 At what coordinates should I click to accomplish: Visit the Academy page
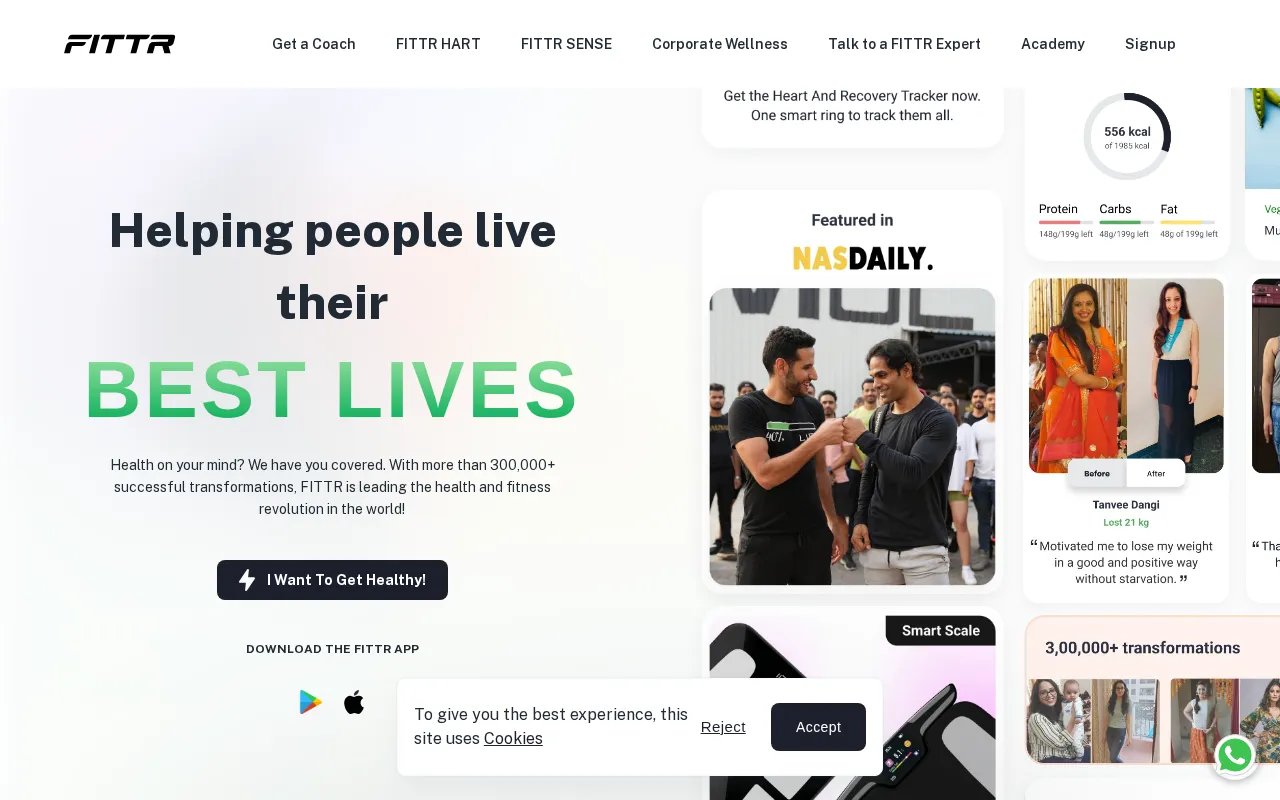pyautogui.click(x=1053, y=44)
